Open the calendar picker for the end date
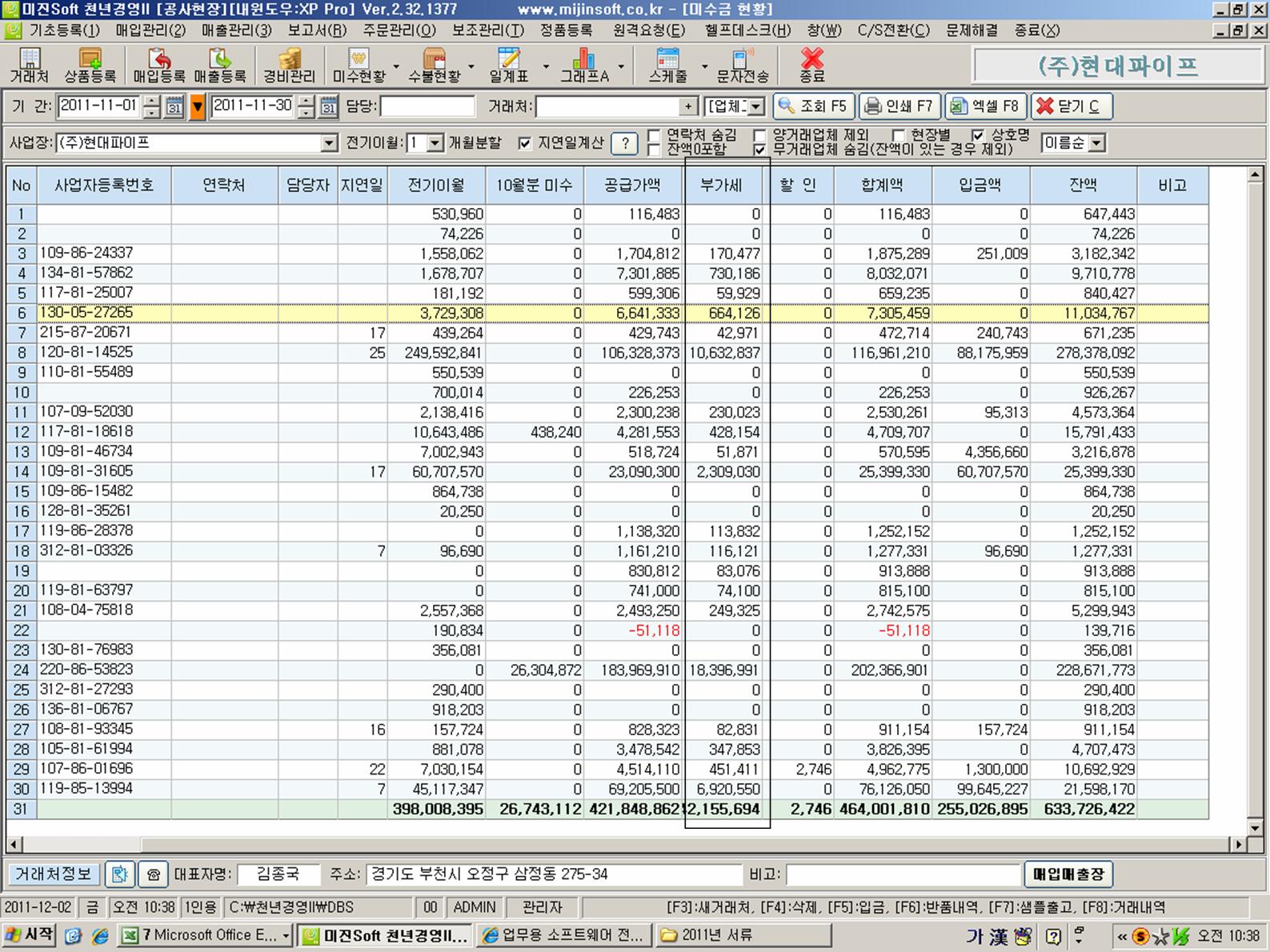 (x=328, y=106)
